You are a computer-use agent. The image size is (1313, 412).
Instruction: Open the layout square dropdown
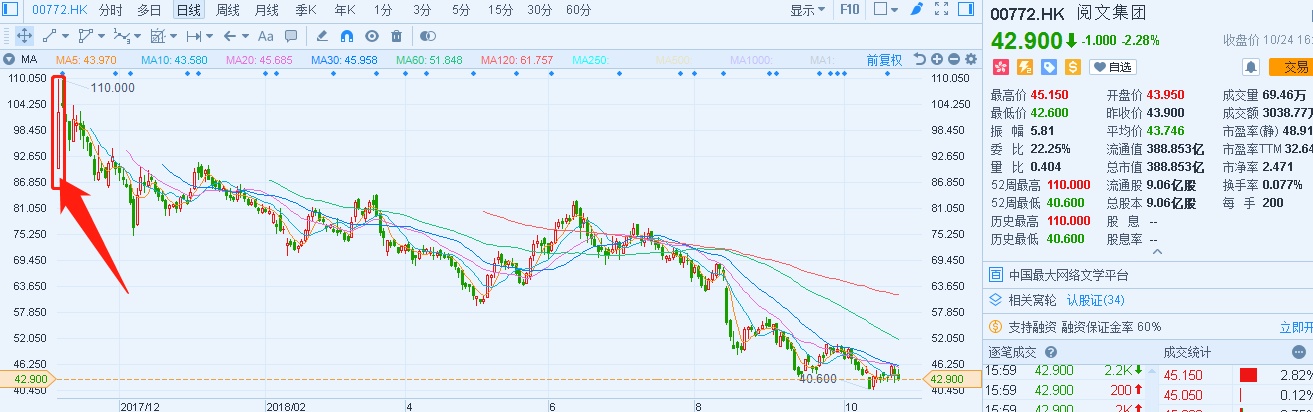point(885,10)
